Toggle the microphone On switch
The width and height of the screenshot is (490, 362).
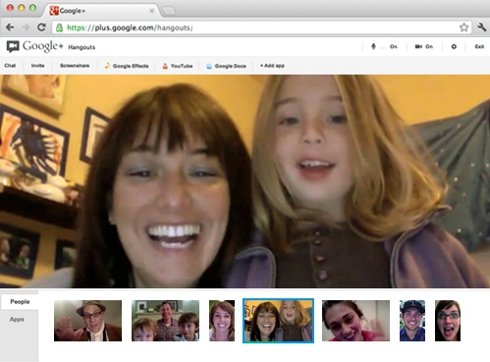(x=384, y=47)
